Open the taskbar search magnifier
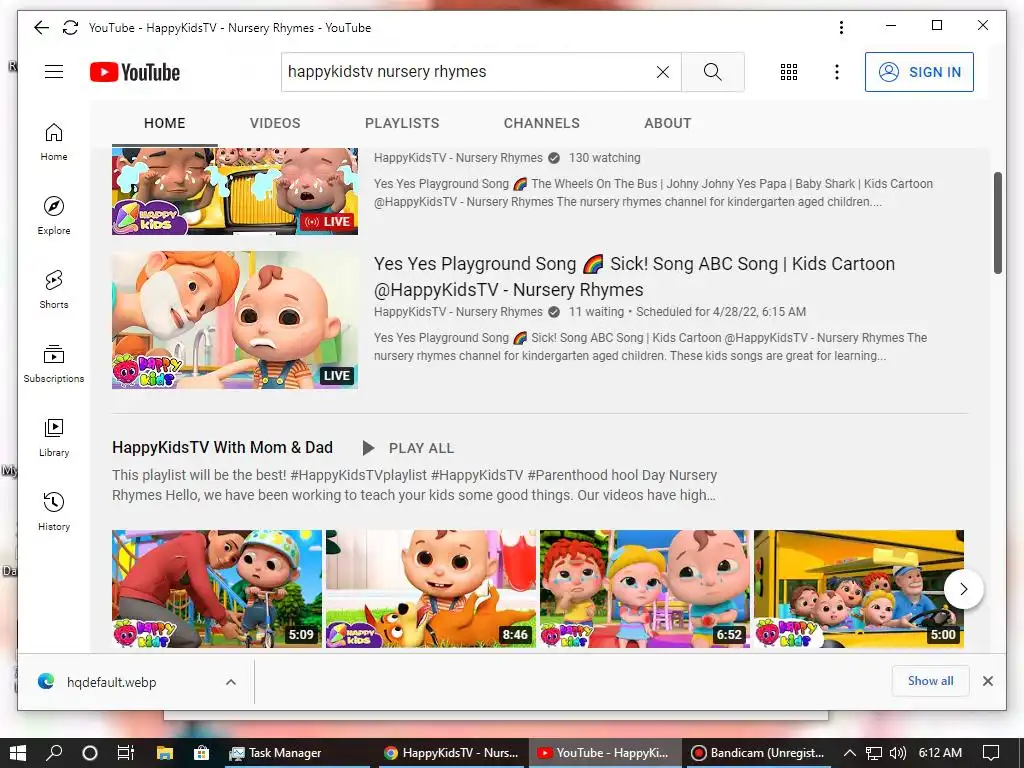Screen dimensions: 1024x768 [54, 753]
